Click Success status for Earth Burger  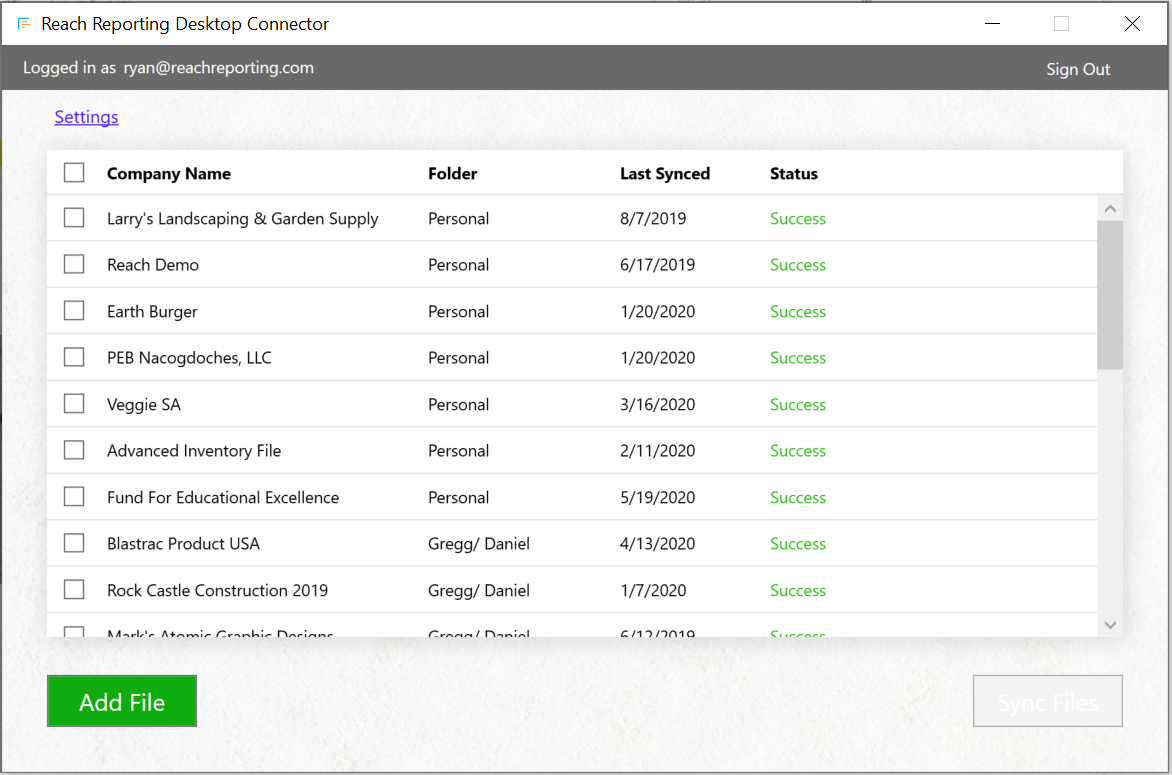(798, 312)
